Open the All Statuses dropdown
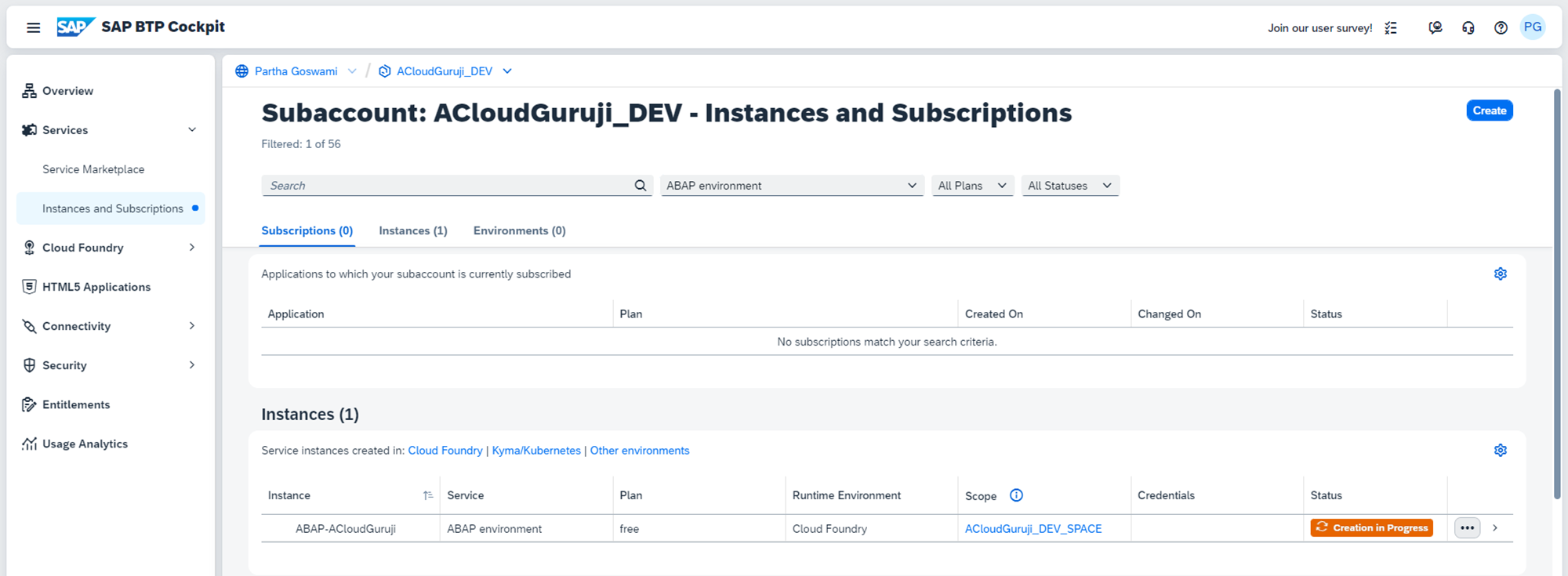Viewport: 1568px width, 576px height. pyautogui.click(x=1069, y=186)
